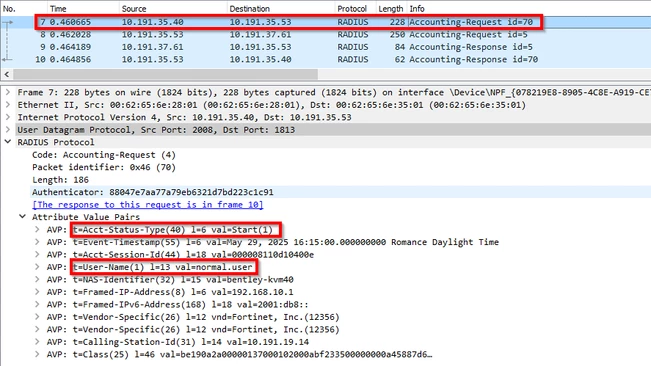Sort by Protocol column header
The image size is (651, 366).
[352, 9]
